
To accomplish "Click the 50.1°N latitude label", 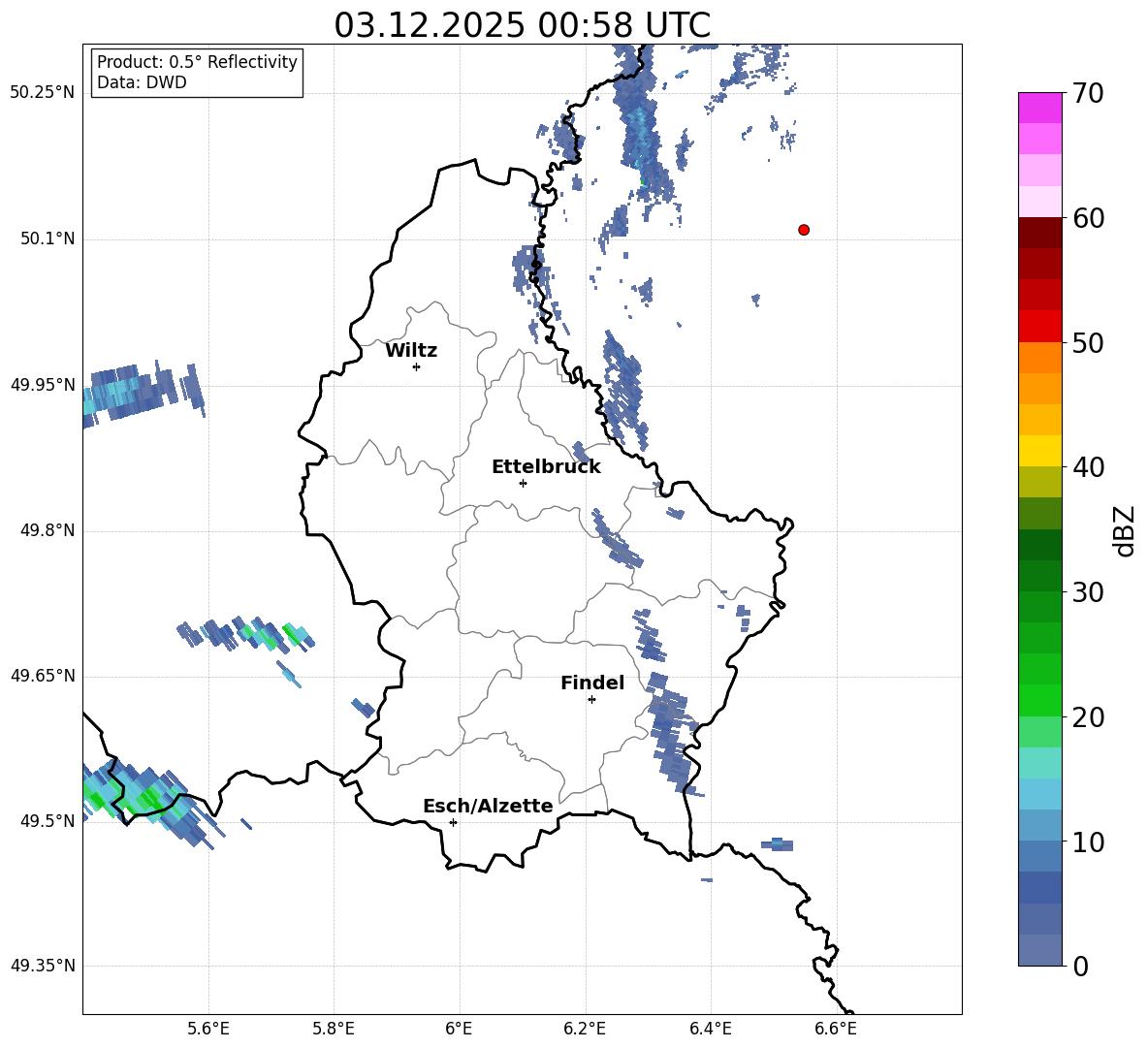I will (x=48, y=238).
